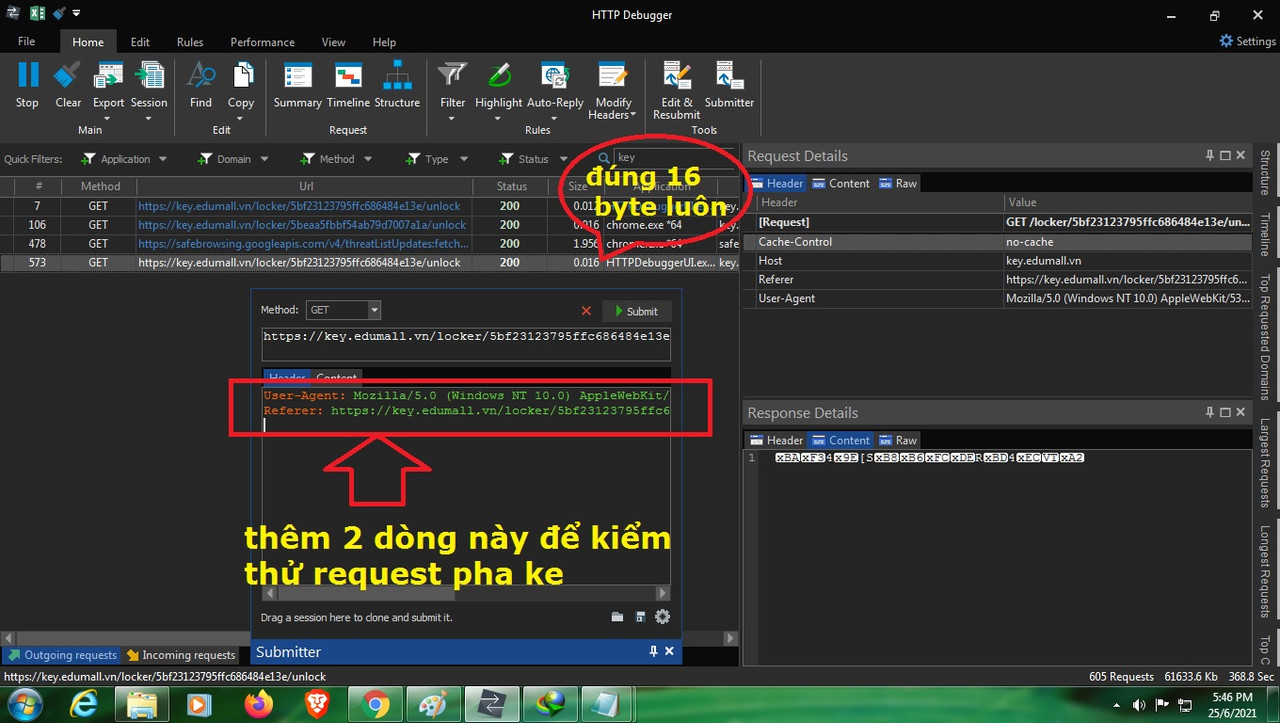Open the Submitter tool in the ribbon
The height and width of the screenshot is (723, 1280).
[729, 75]
